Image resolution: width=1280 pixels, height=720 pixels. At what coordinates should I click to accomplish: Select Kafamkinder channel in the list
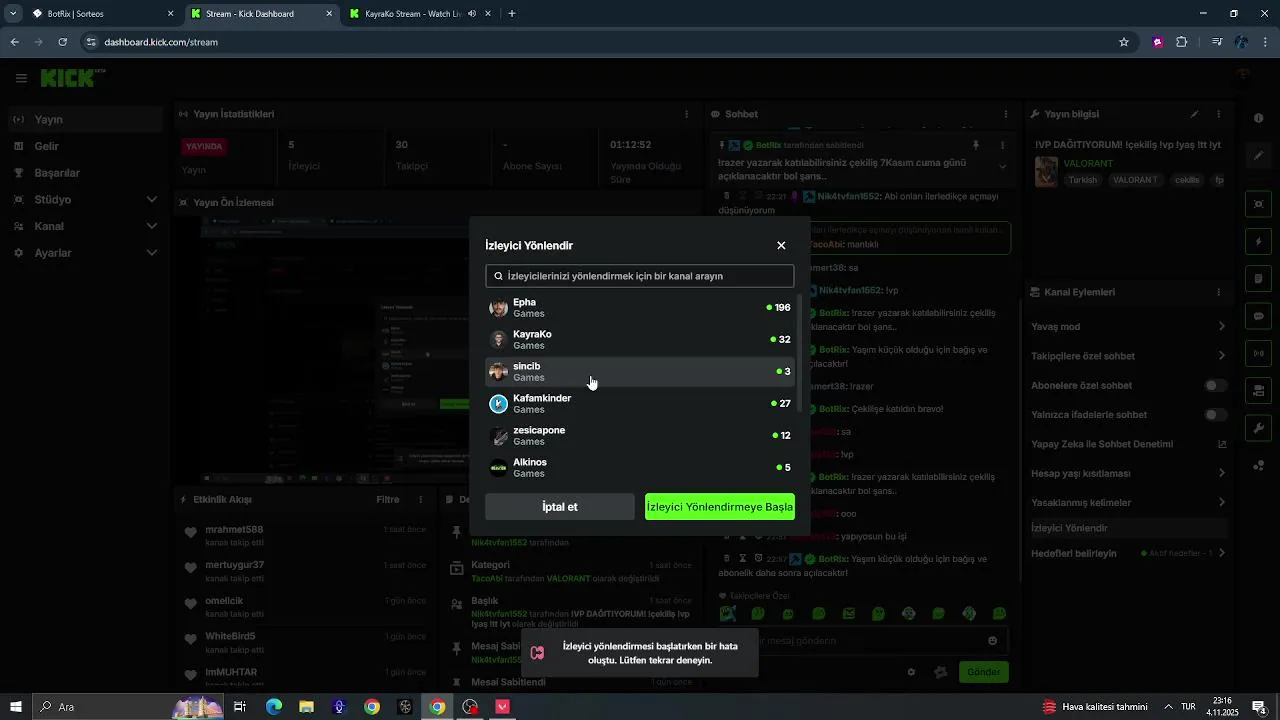tap(640, 404)
